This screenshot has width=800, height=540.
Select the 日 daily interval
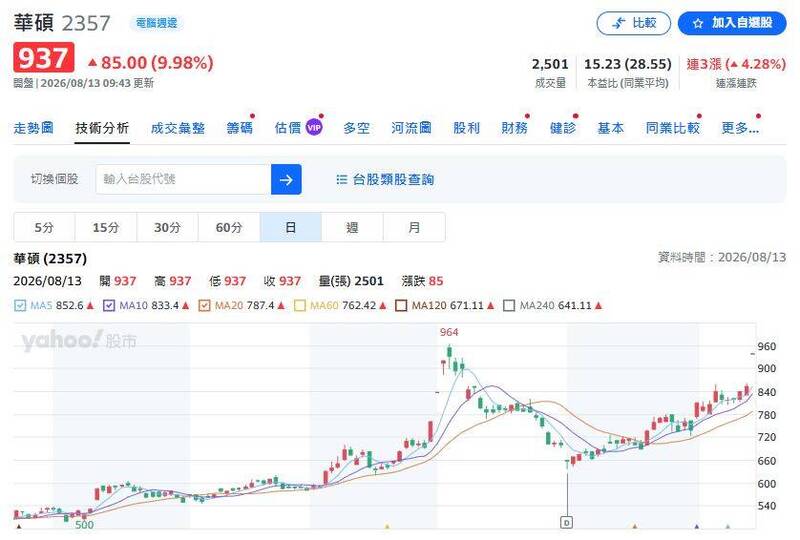click(x=291, y=227)
